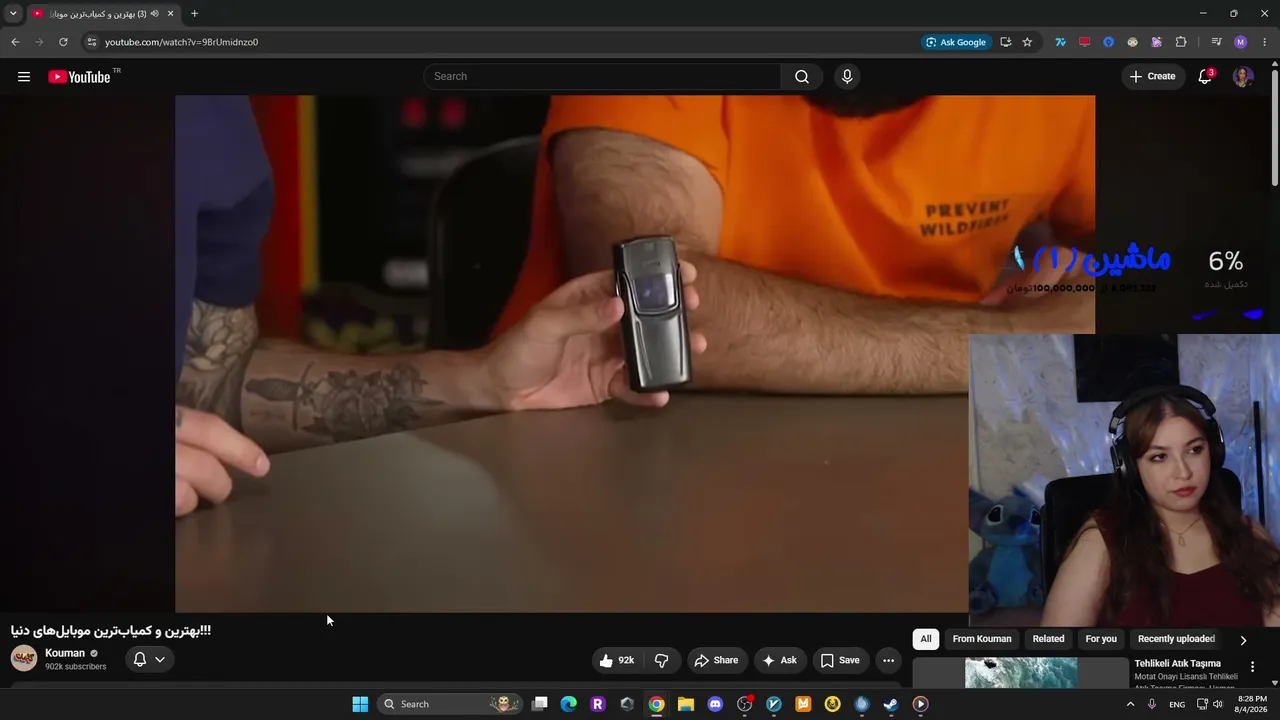Open the purple play extension icon
Image resolution: width=1280 pixels, height=720 pixels.
pos(1157,42)
